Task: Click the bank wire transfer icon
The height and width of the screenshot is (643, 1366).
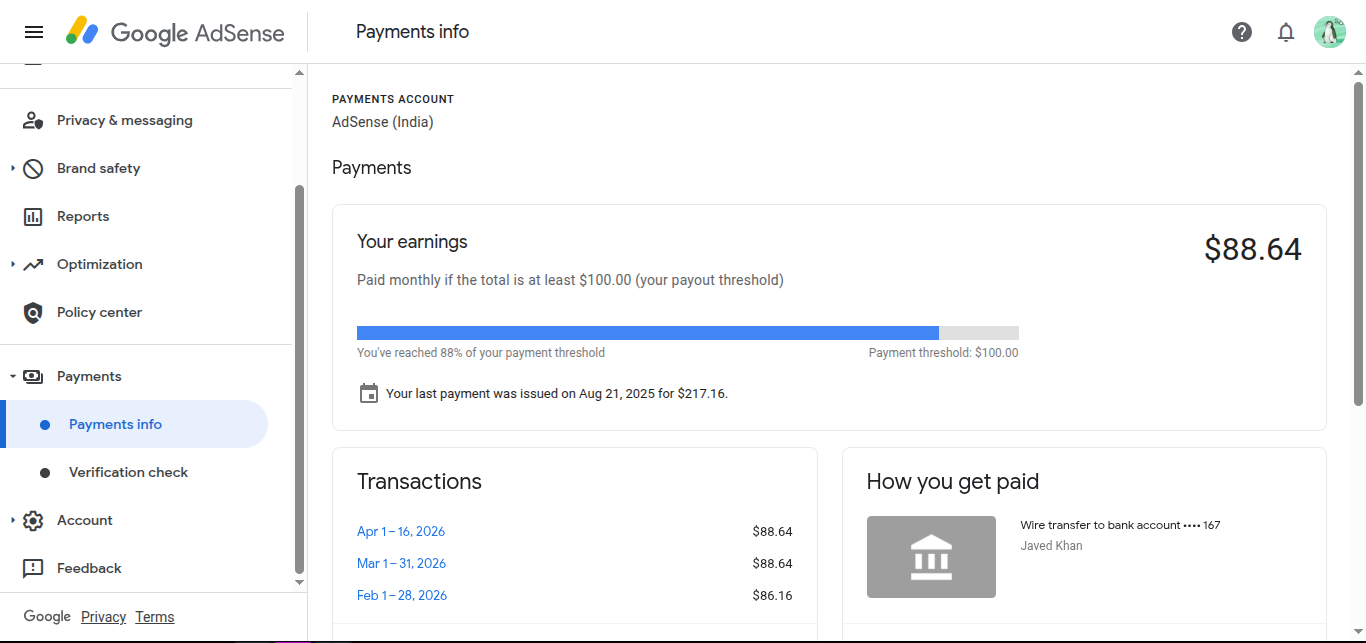Action: [931, 557]
